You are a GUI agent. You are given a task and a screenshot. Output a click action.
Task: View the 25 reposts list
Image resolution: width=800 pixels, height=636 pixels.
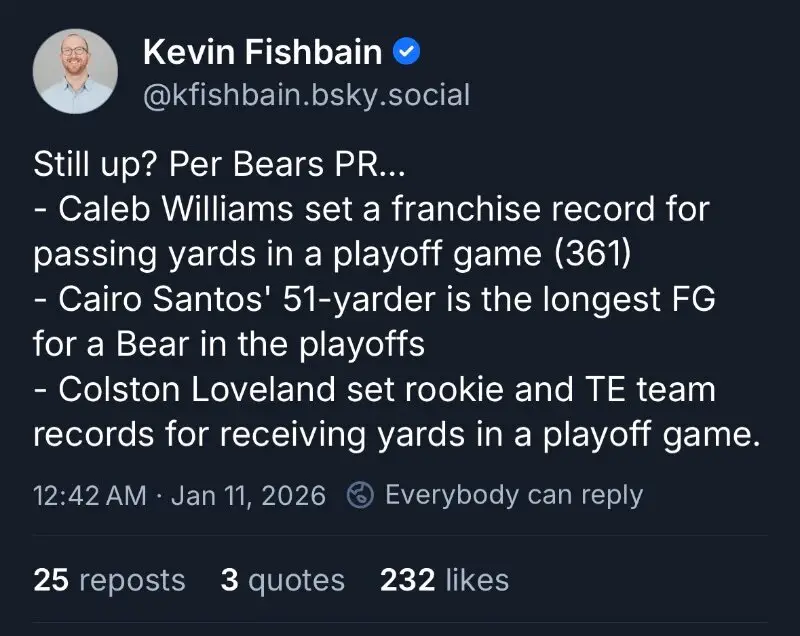click(109, 580)
